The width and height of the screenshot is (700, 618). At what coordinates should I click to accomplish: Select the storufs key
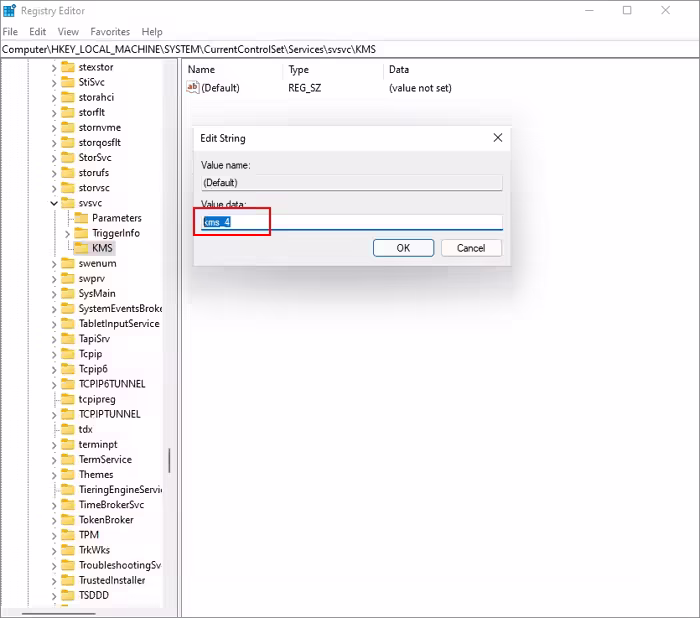(93, 173)
